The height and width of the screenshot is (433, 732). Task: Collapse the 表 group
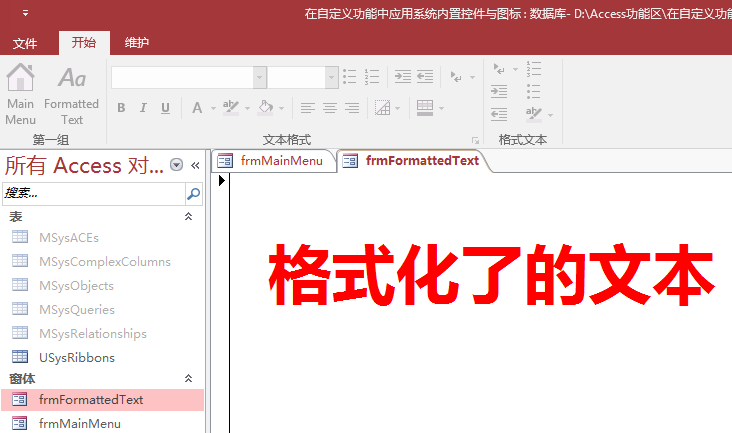point(188,216)
